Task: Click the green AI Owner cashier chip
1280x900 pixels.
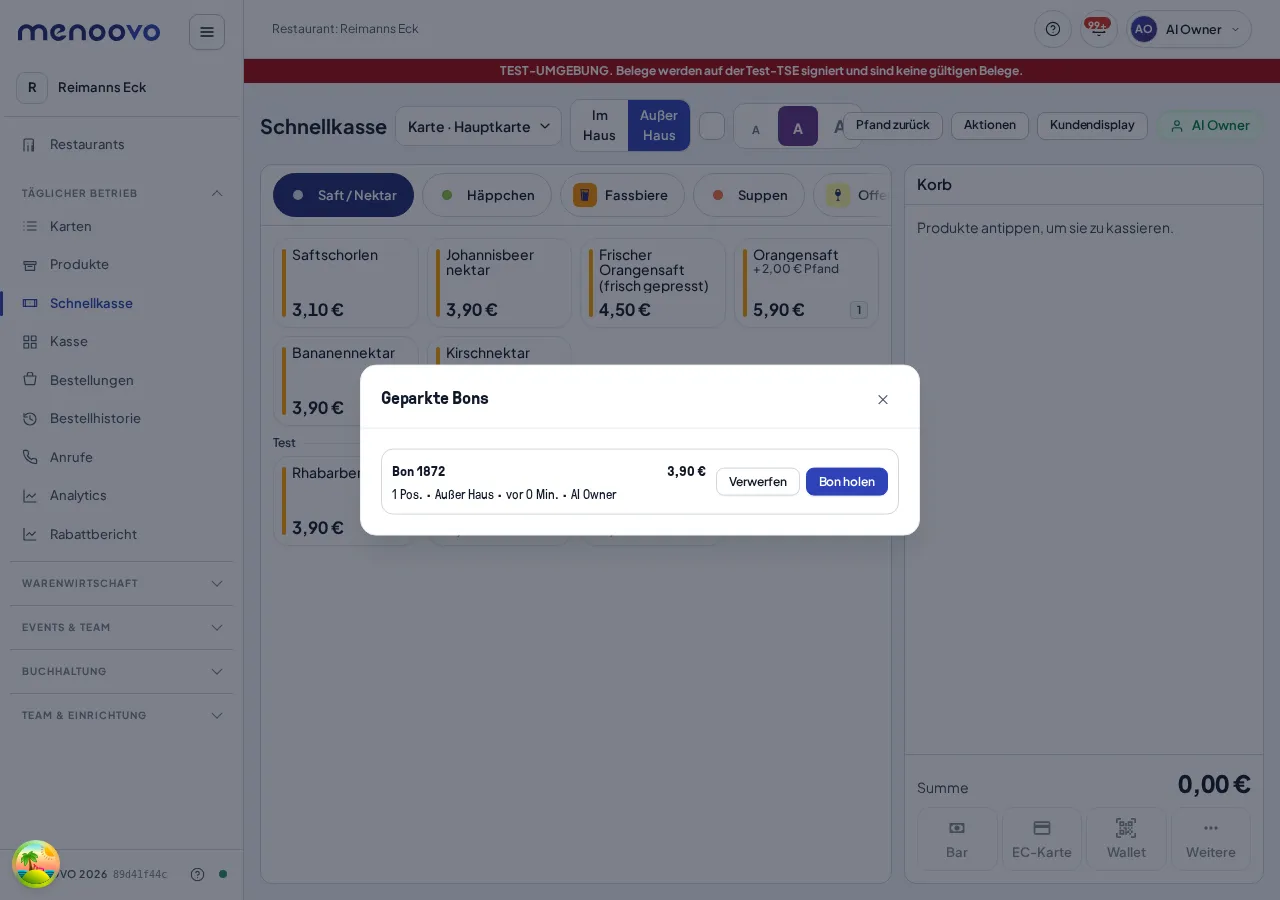Action: pos(1210,126)
